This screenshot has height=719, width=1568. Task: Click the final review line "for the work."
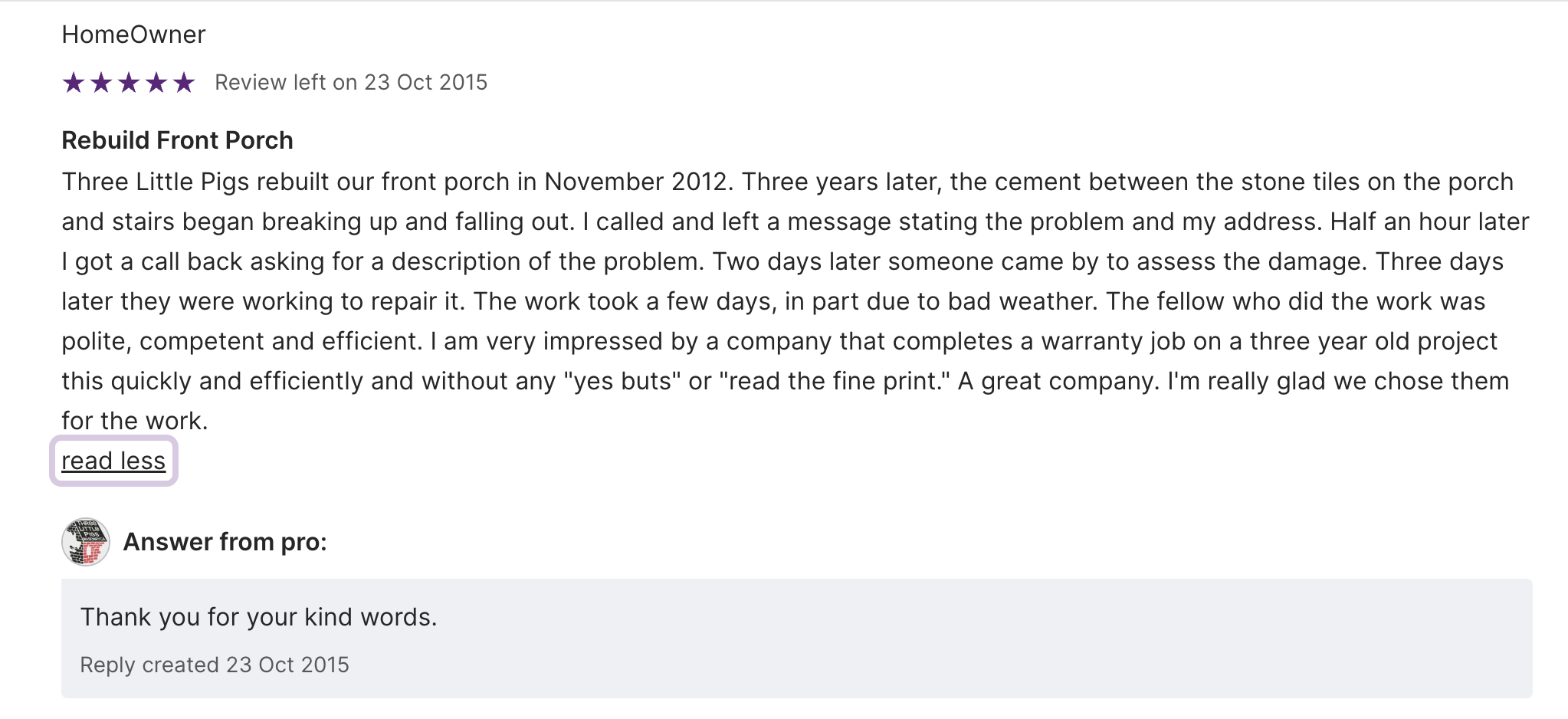(135, 421)
